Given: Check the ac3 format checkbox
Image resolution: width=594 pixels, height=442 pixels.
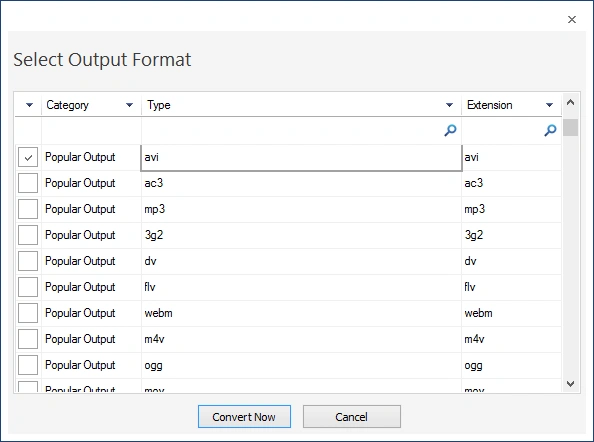Looking at the screenshot, I should [x=28, y=183].
